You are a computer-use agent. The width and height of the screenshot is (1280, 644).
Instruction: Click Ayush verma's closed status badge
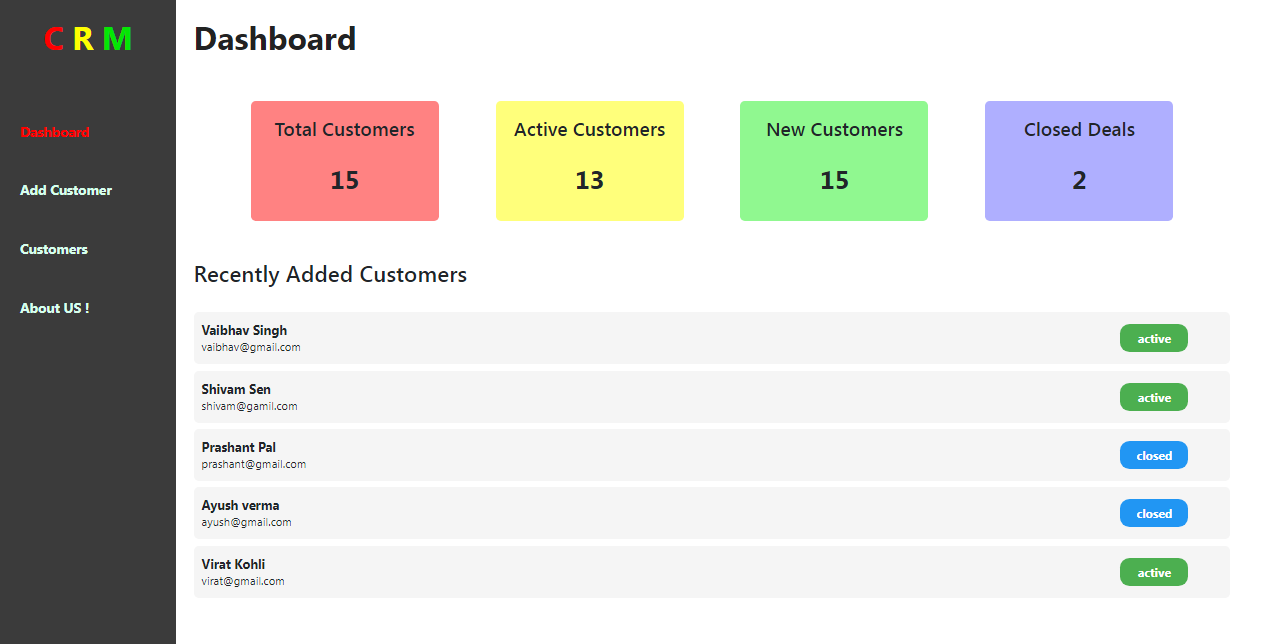point(1154,514)
